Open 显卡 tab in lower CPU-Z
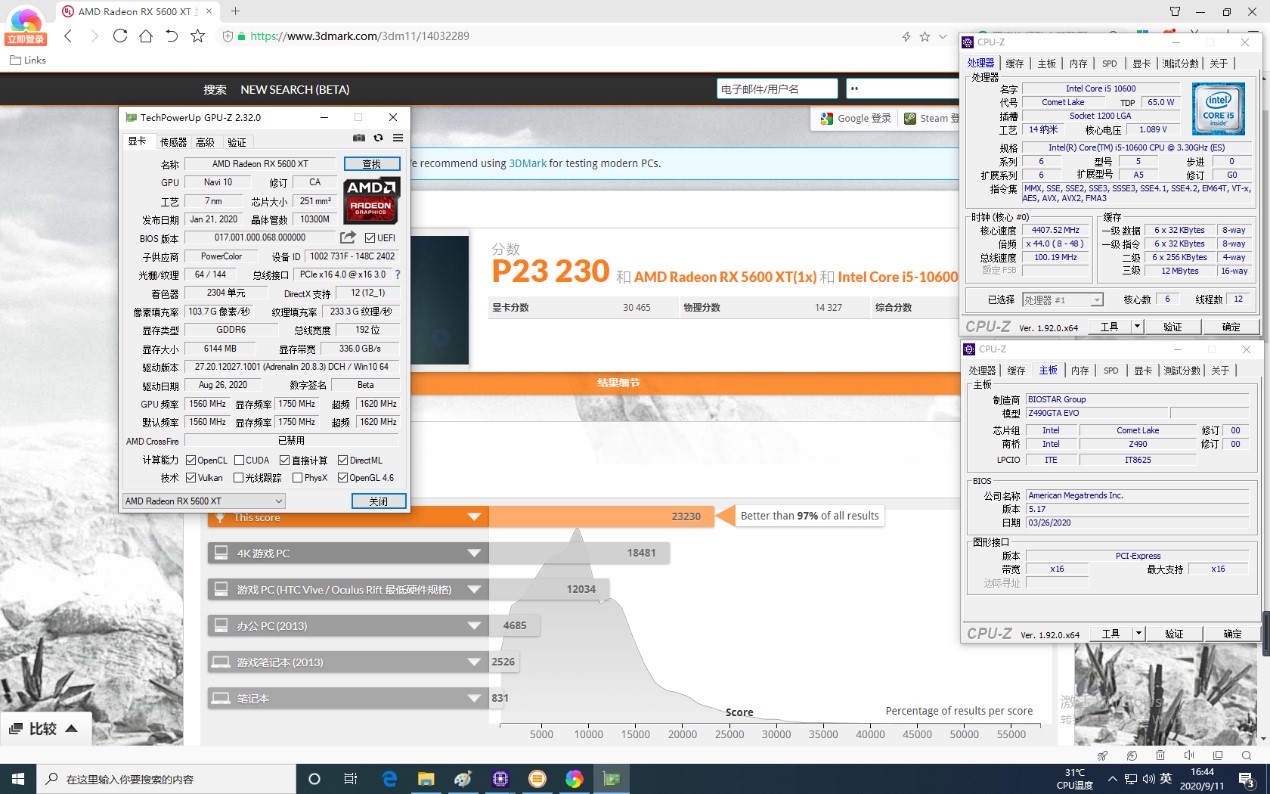Screen dimensions: 1270x794 (1143, 370)
